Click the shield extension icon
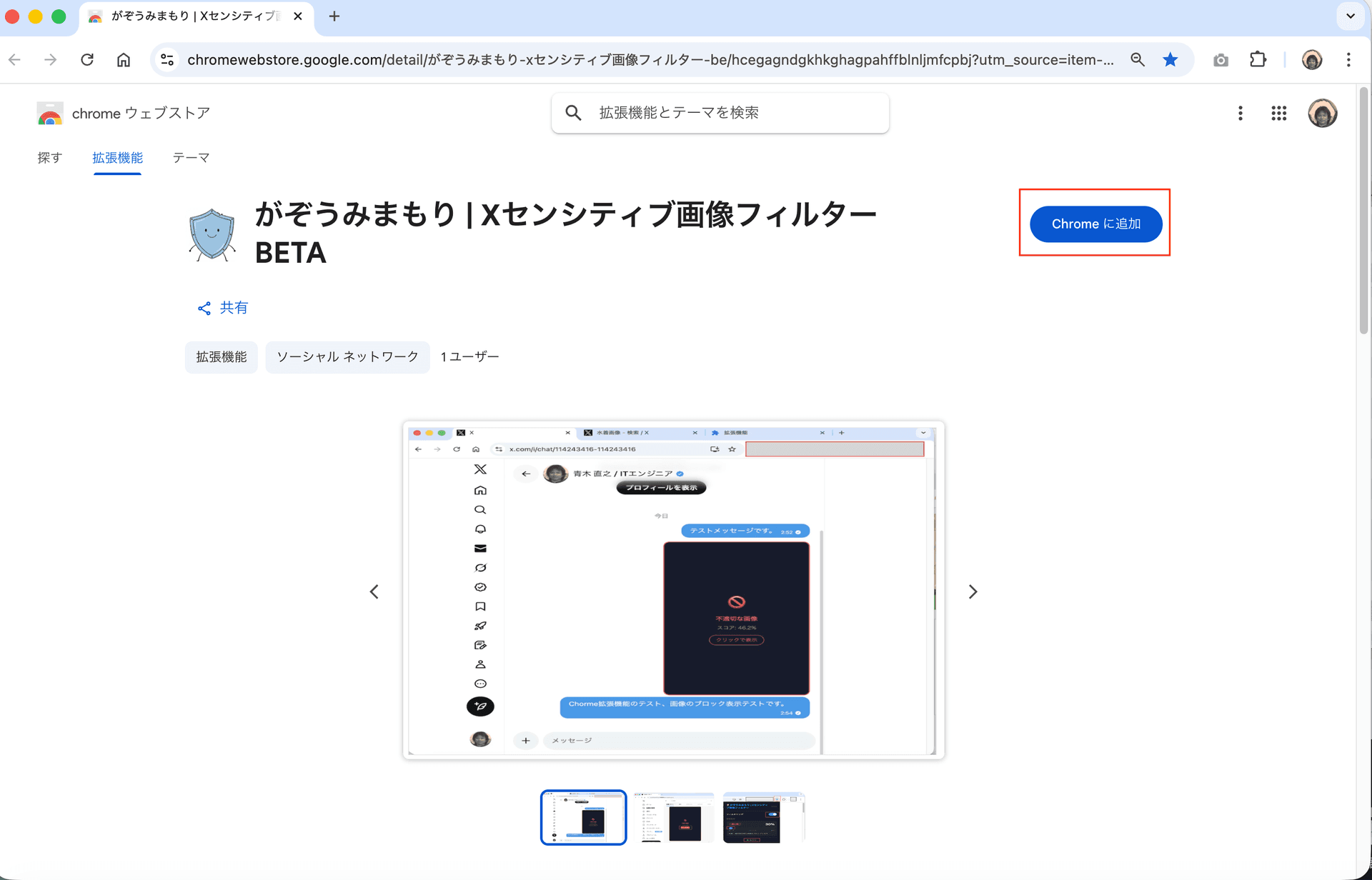Viewport: 1372px width, 880px height. (x=212, y=234)
